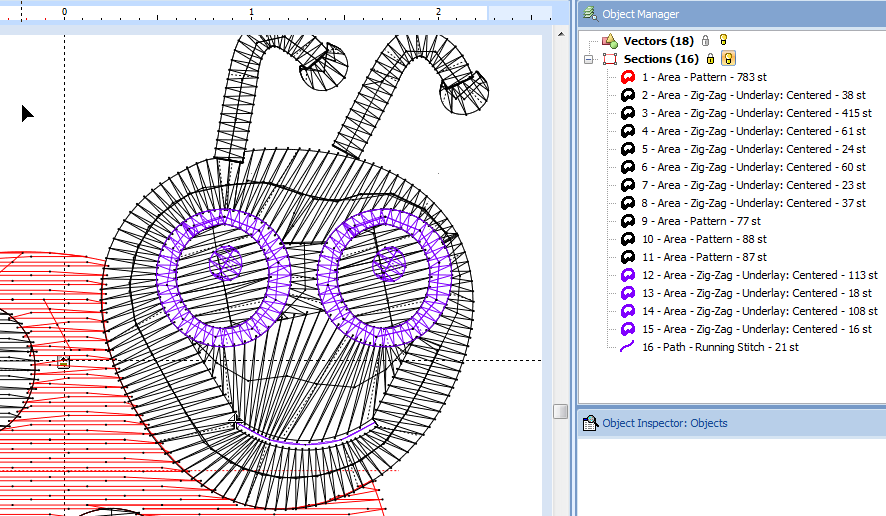Image resolution: width=886 pixels, height=516 pixels.
Task: Toggle visibility bulb for Sections group
Action: [728, 59]
